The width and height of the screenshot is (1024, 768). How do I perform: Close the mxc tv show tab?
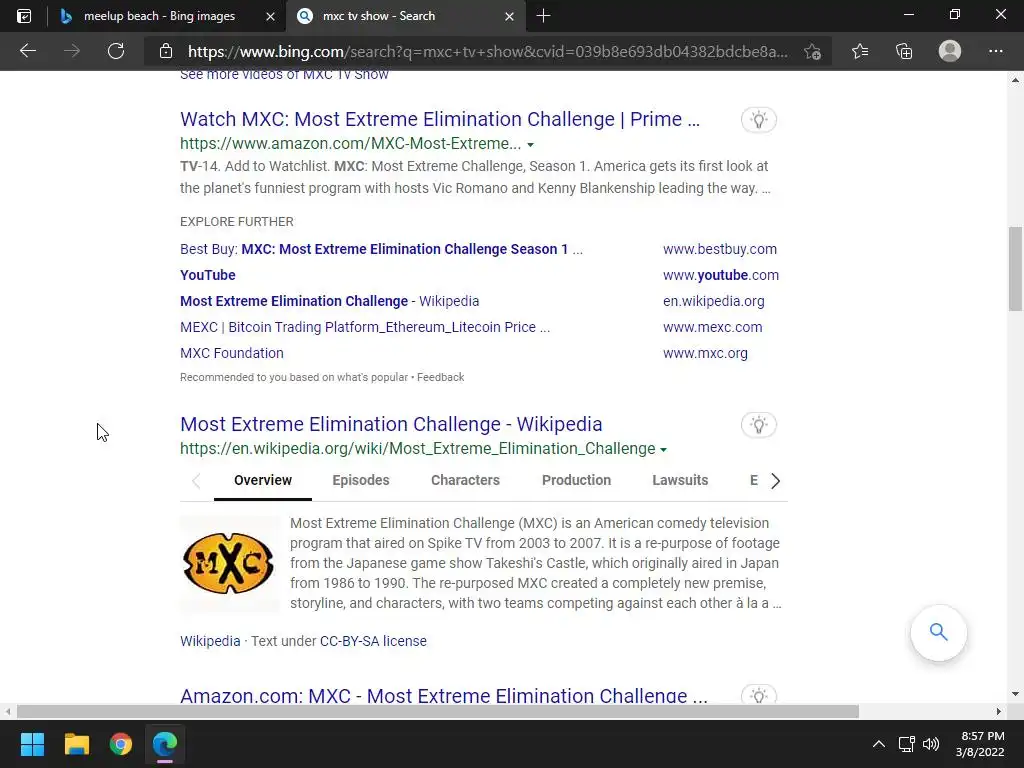point(509,16)
